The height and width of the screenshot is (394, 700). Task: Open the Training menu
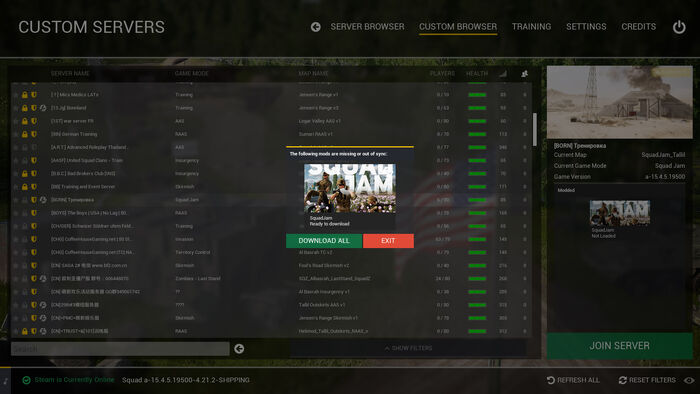click(x=531, y=27)
